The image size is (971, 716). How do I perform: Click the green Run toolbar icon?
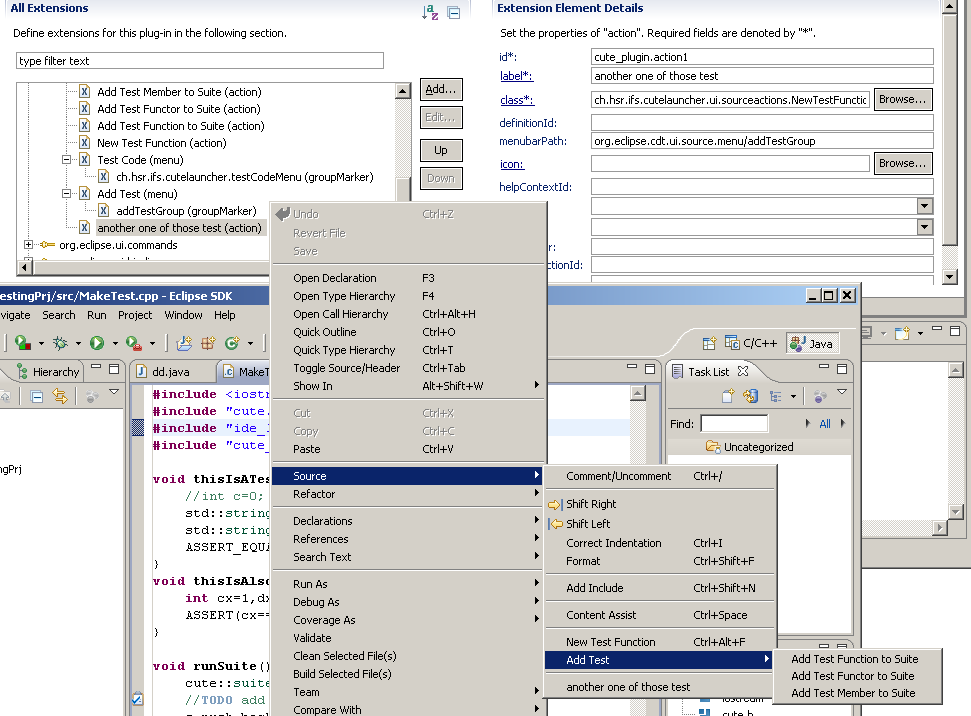click(x=97, y=343)
